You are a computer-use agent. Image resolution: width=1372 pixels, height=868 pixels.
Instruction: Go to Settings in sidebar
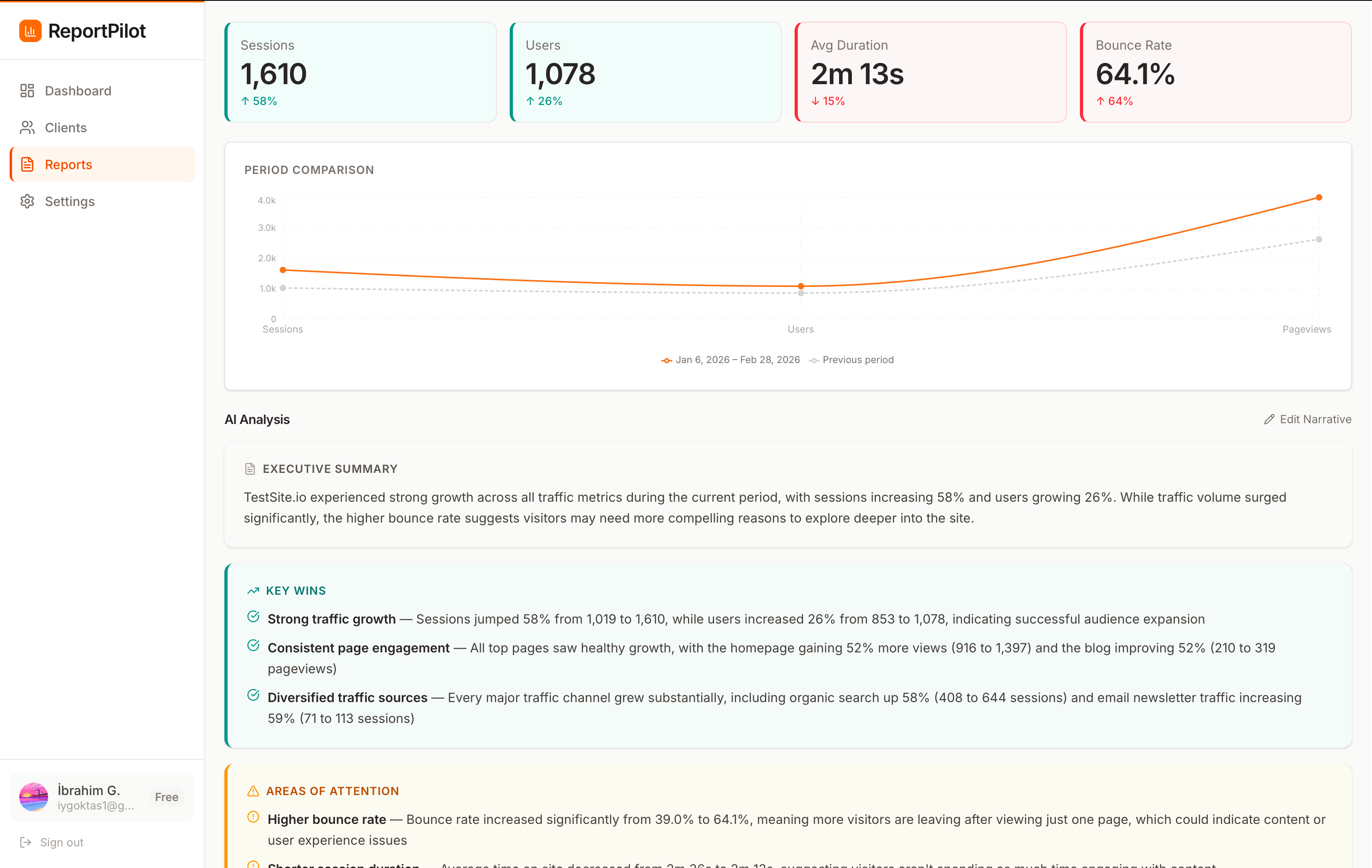[69, 201]
